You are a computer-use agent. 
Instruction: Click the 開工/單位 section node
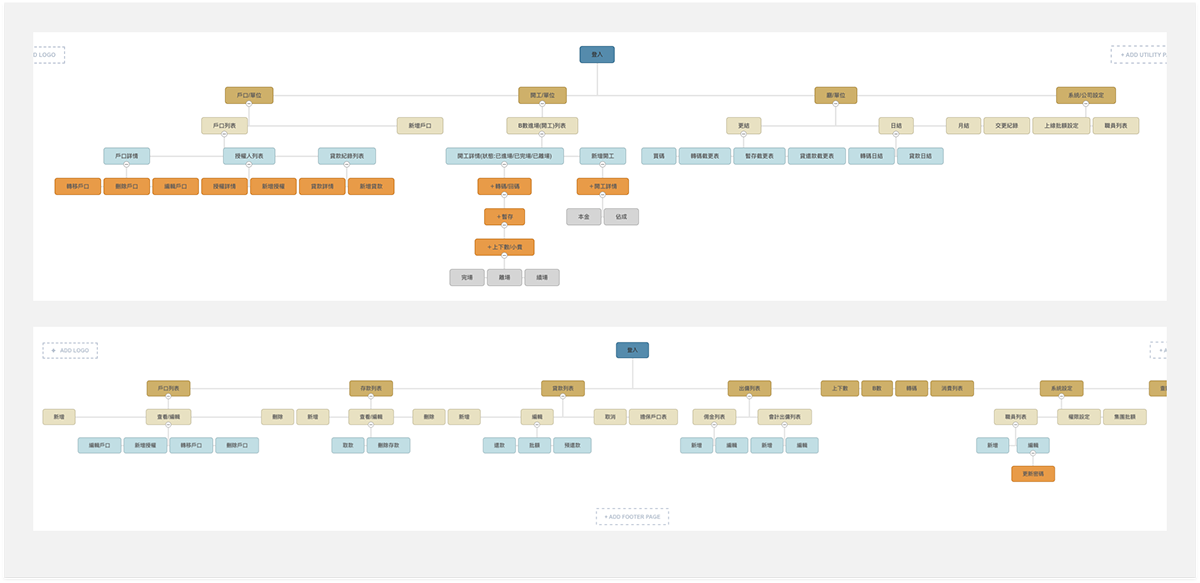pyautogui.click(x=542, y=96)
